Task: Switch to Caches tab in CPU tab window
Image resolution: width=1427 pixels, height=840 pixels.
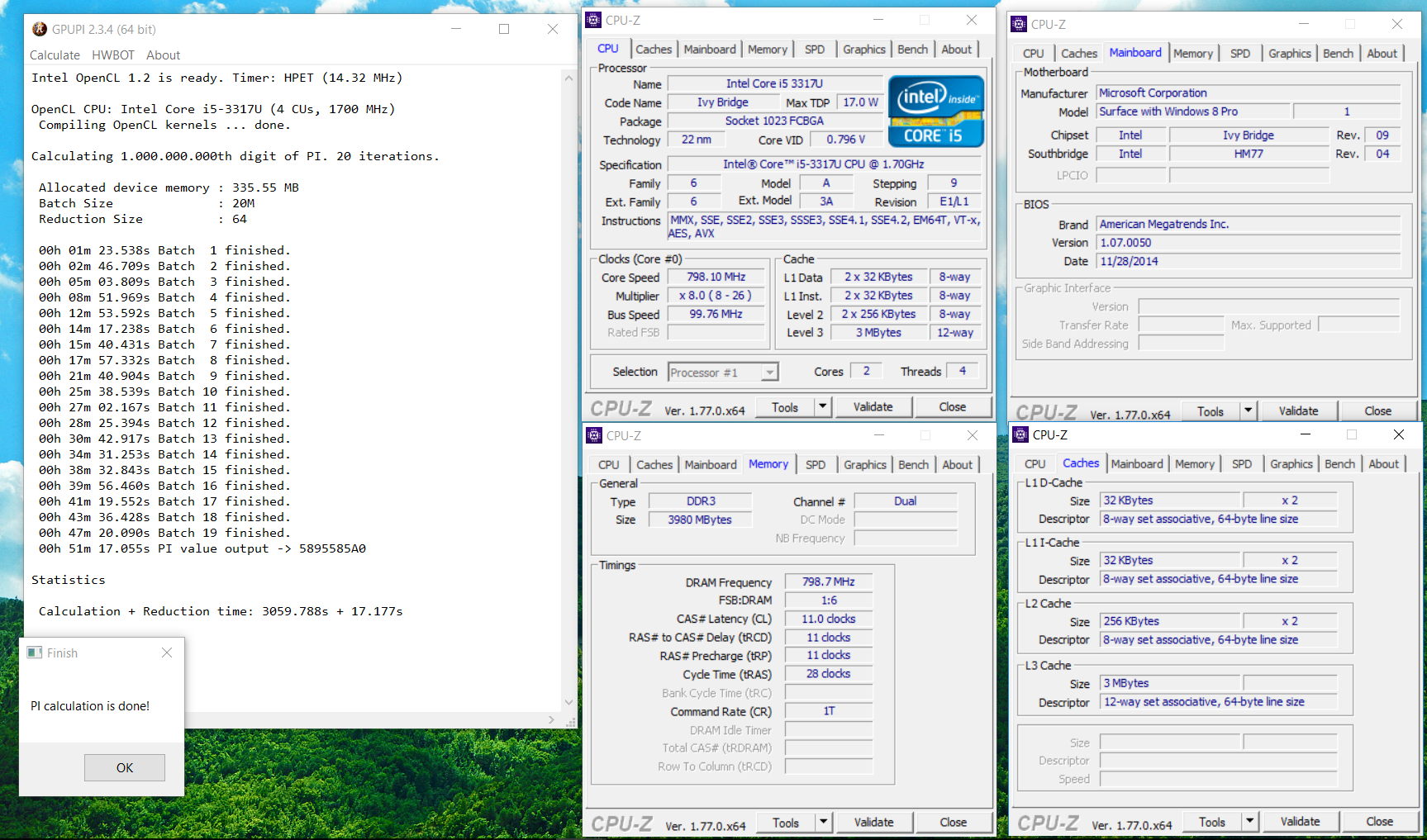Action: 654,50
